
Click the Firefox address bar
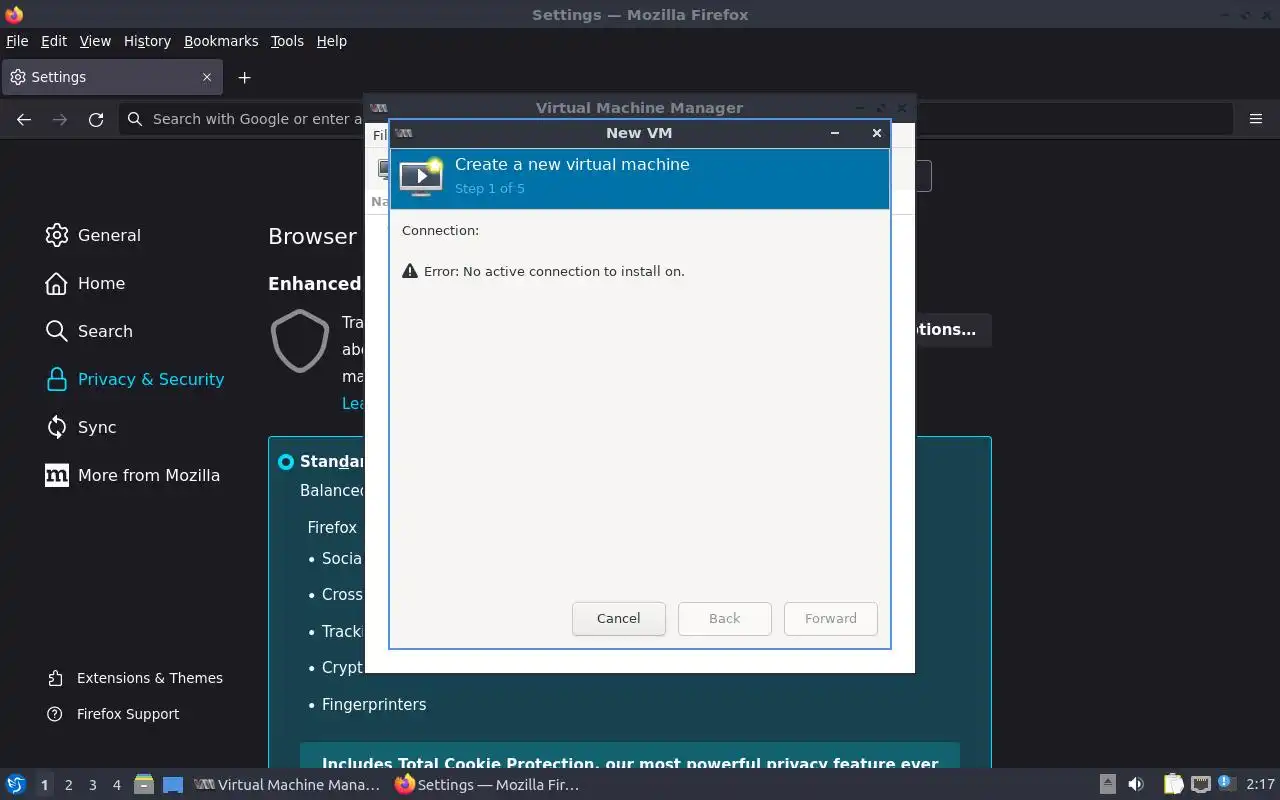[676, 119]
